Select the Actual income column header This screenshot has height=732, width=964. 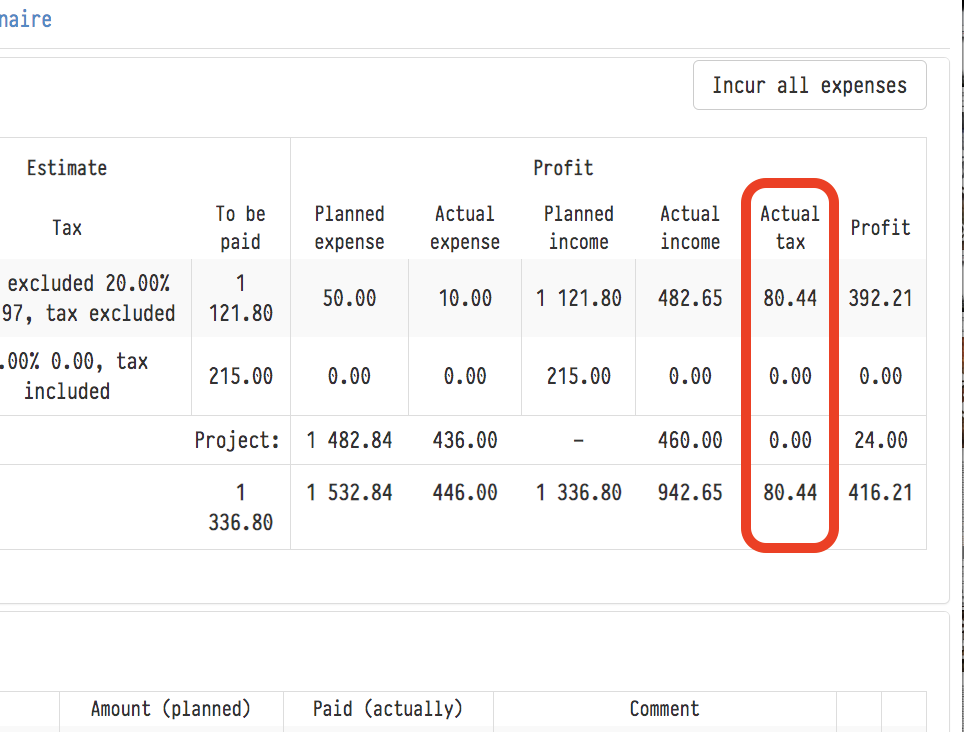click(x=689, y=227)
